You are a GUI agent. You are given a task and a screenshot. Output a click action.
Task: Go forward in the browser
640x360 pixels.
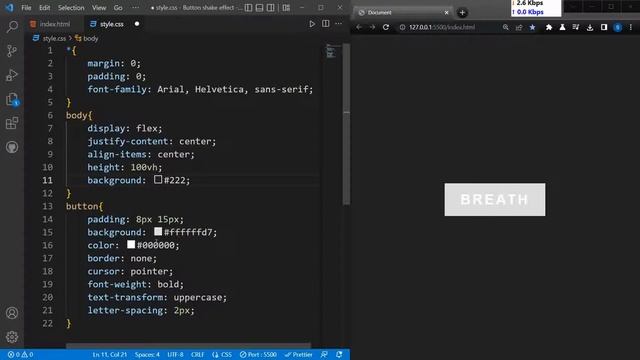point(372,27)
